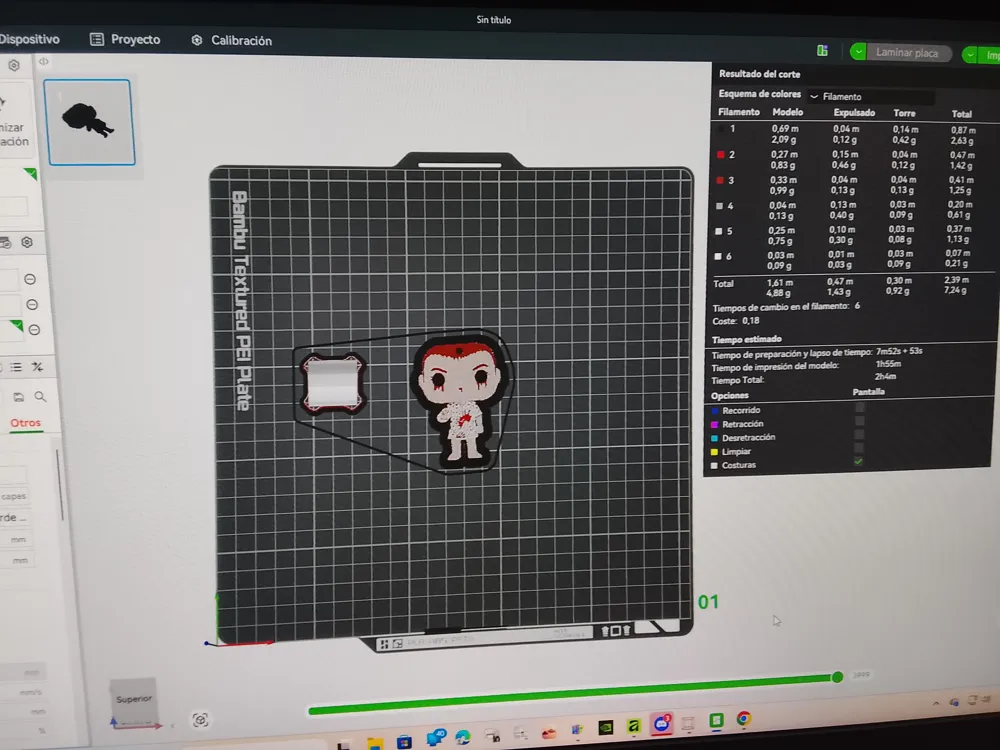Click the plate arrange icon on the bed

point(384,644)
